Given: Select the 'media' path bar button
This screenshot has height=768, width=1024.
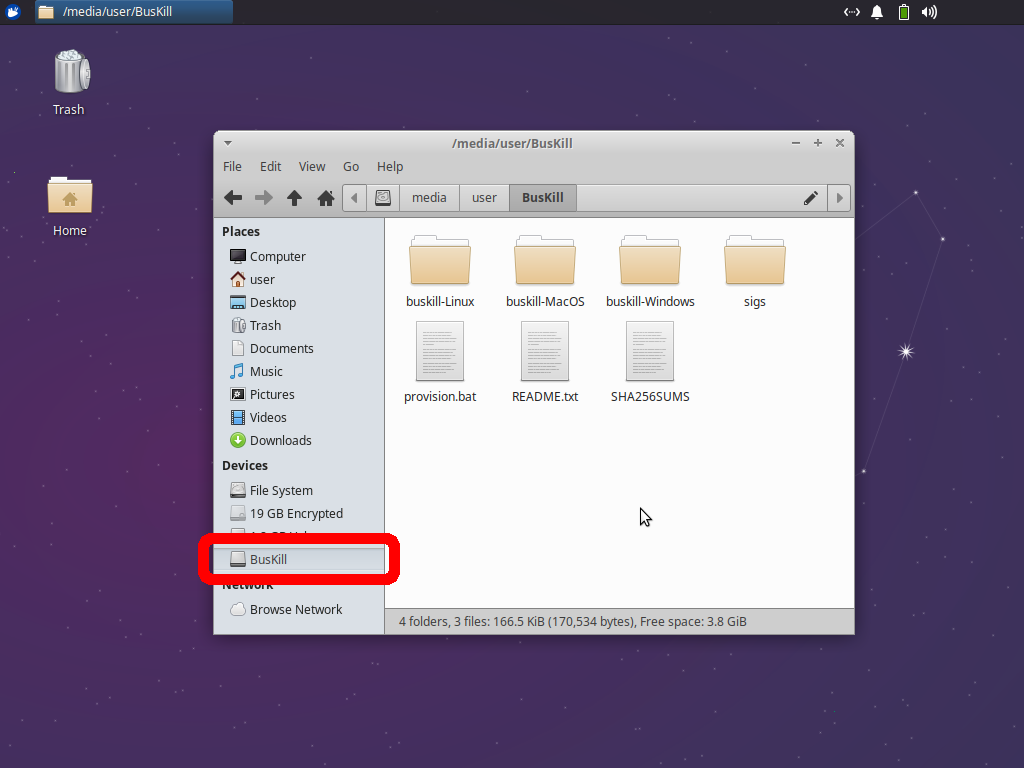Looking at the screenshot, I should (x=429, y=198).
